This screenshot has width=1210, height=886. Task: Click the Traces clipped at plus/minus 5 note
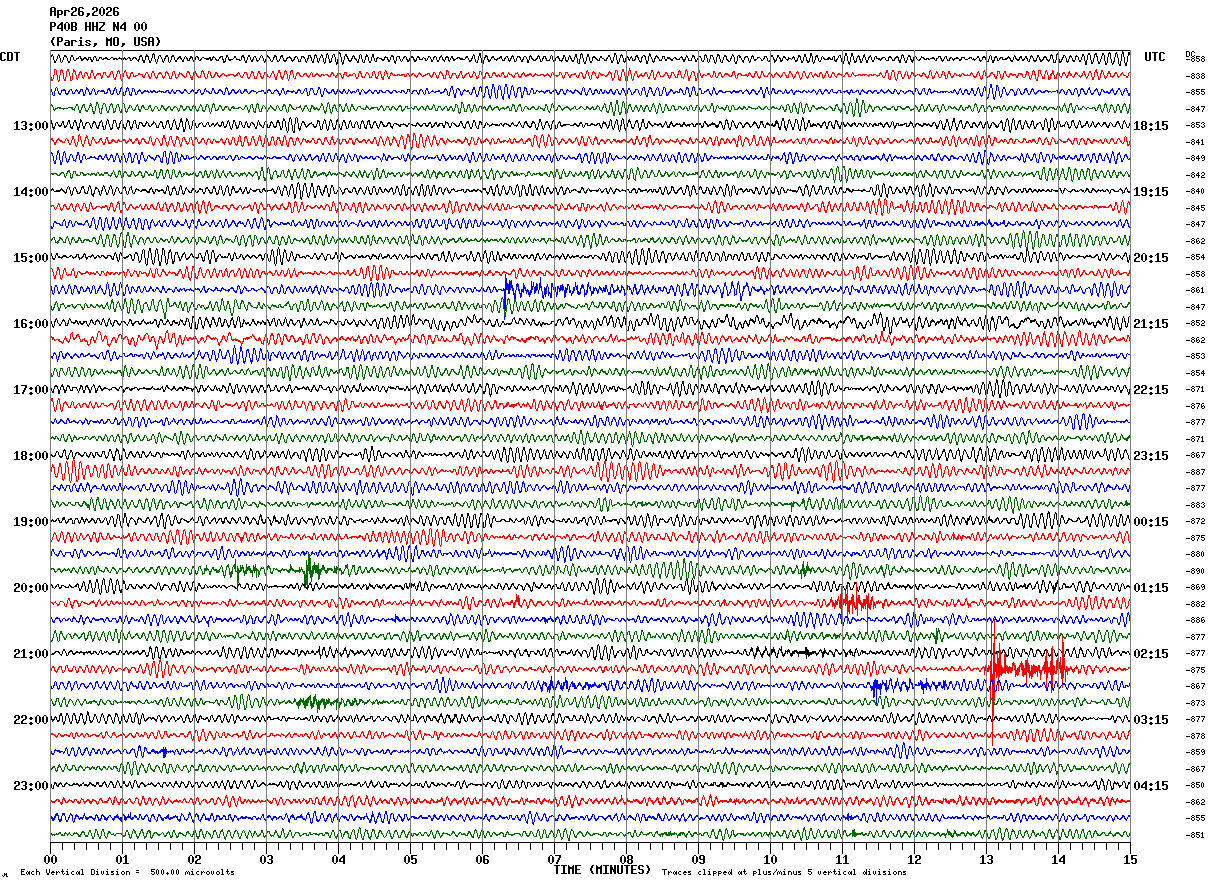click(784, 873)
